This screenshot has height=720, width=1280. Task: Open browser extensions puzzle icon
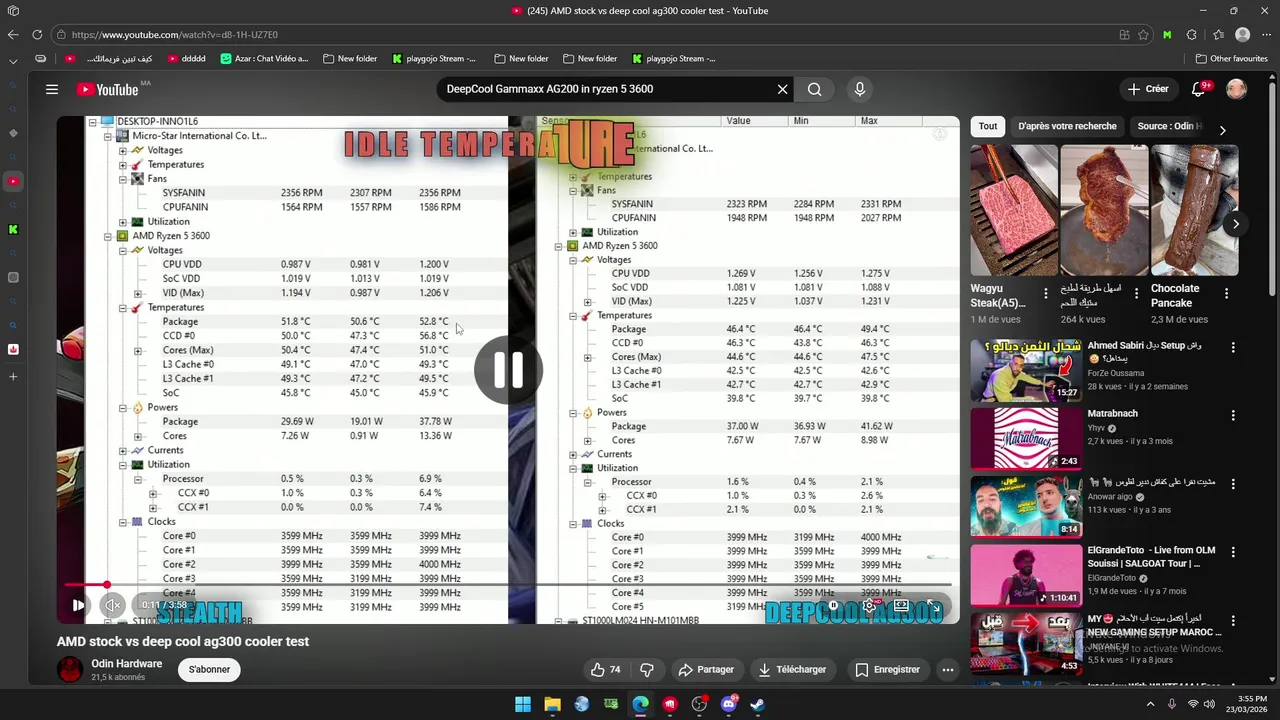click(x=1191, y=34)
